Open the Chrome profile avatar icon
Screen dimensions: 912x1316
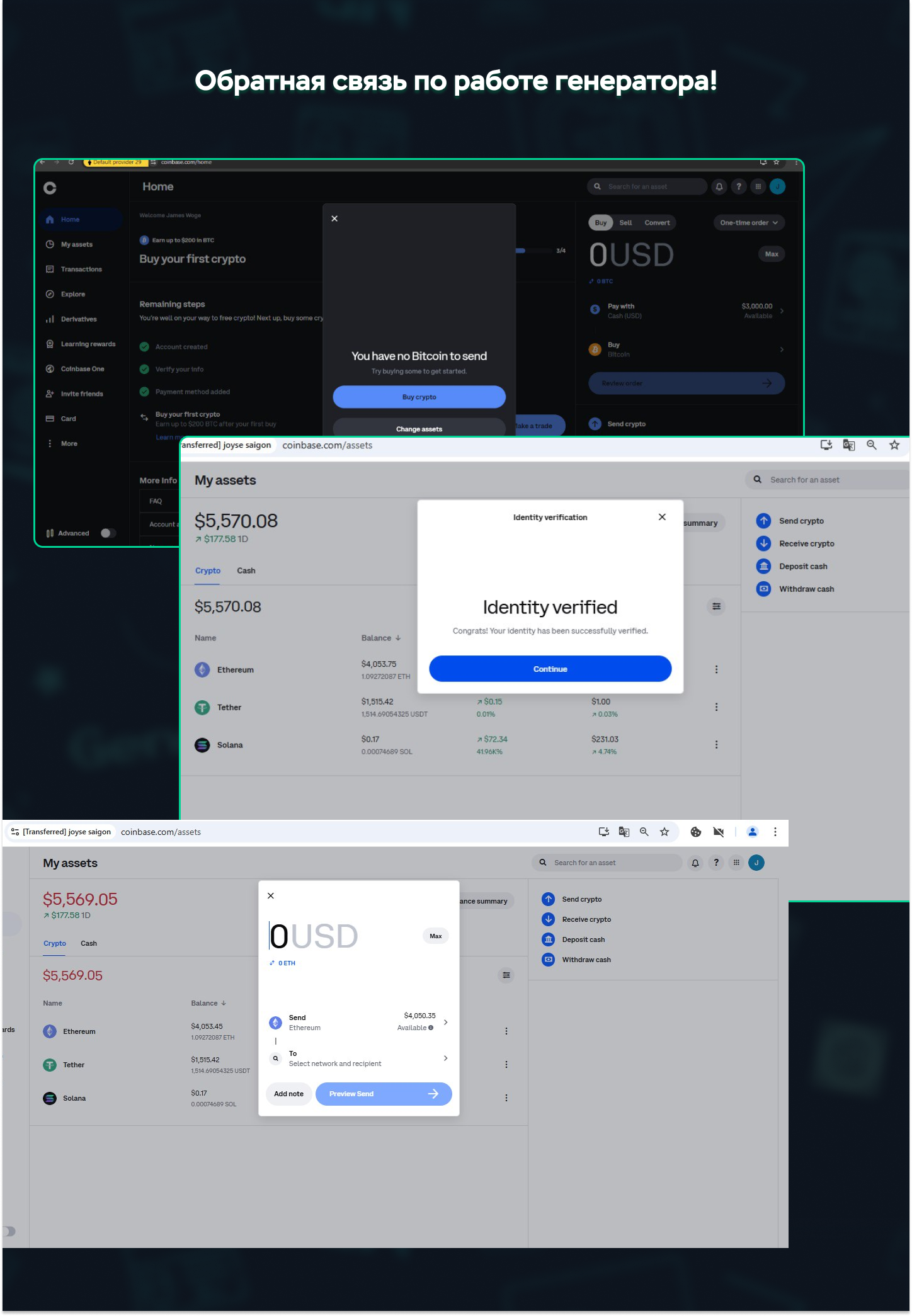[752, 832]
